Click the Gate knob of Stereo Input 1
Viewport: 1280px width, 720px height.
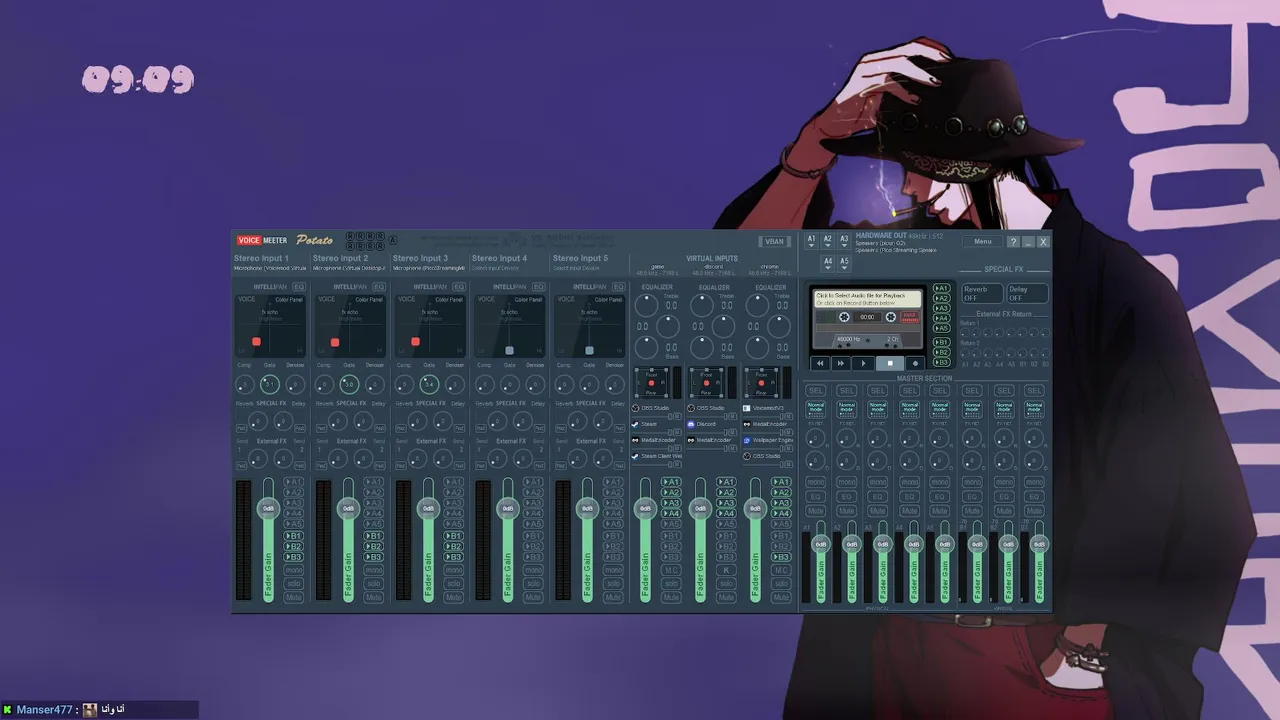(269, 385)
